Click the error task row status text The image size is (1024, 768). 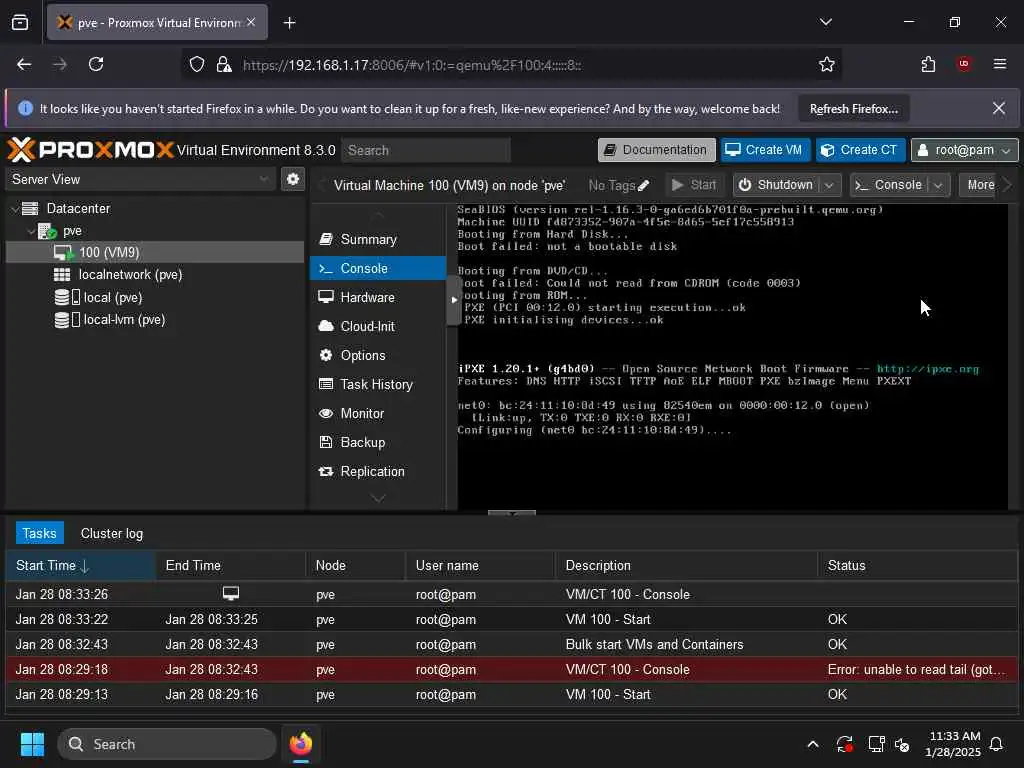tap(916, 669)
